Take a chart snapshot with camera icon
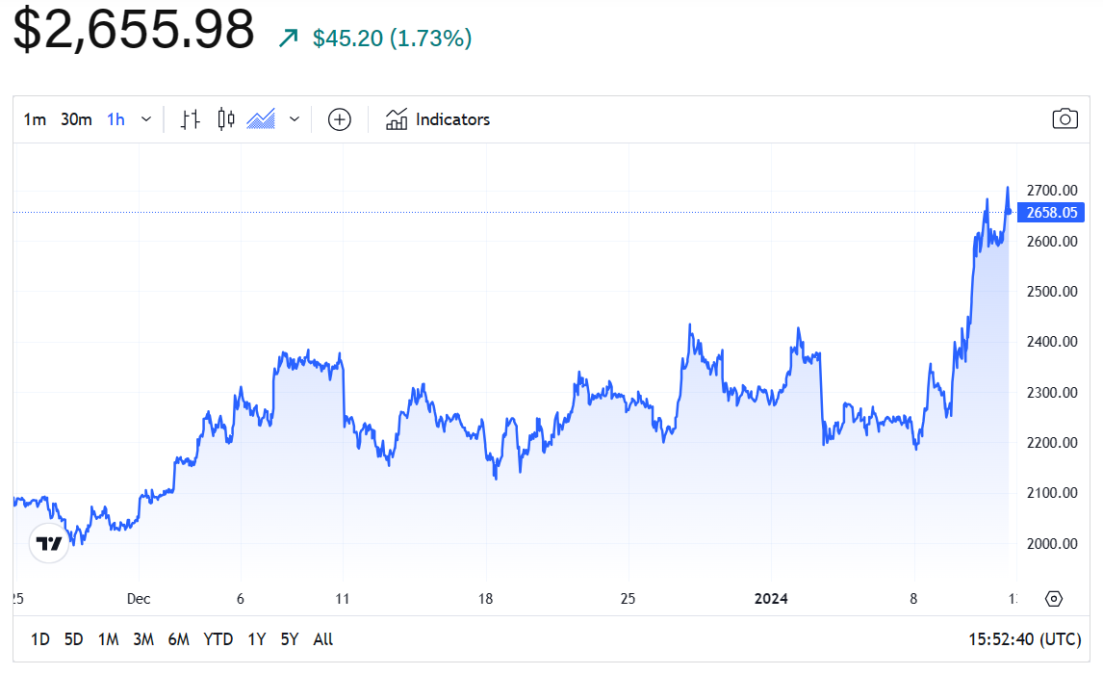1103x675 pixels. [x=1064, y=120]
